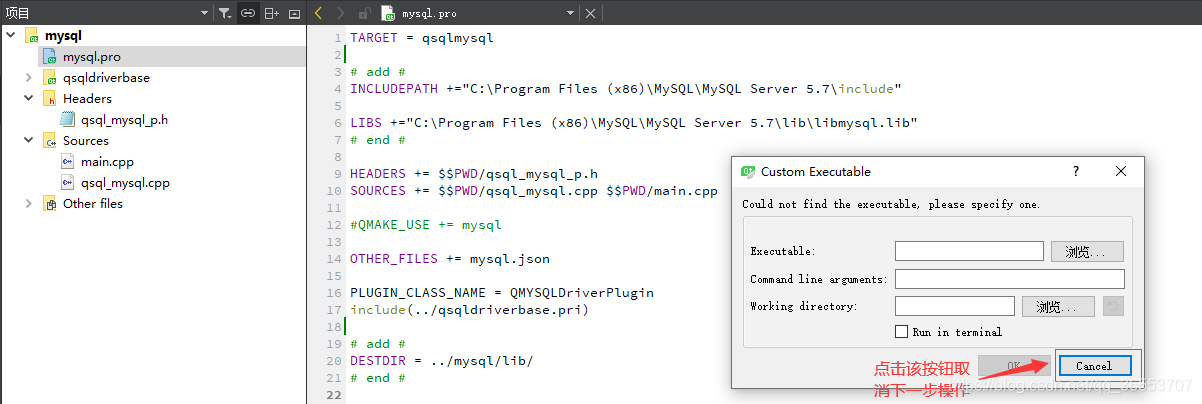The height and width of the screenshot is (404, 1202).
Task: Click the DESTDIR = ../mysql/lib/ line
Action: [x=442, y=361]
